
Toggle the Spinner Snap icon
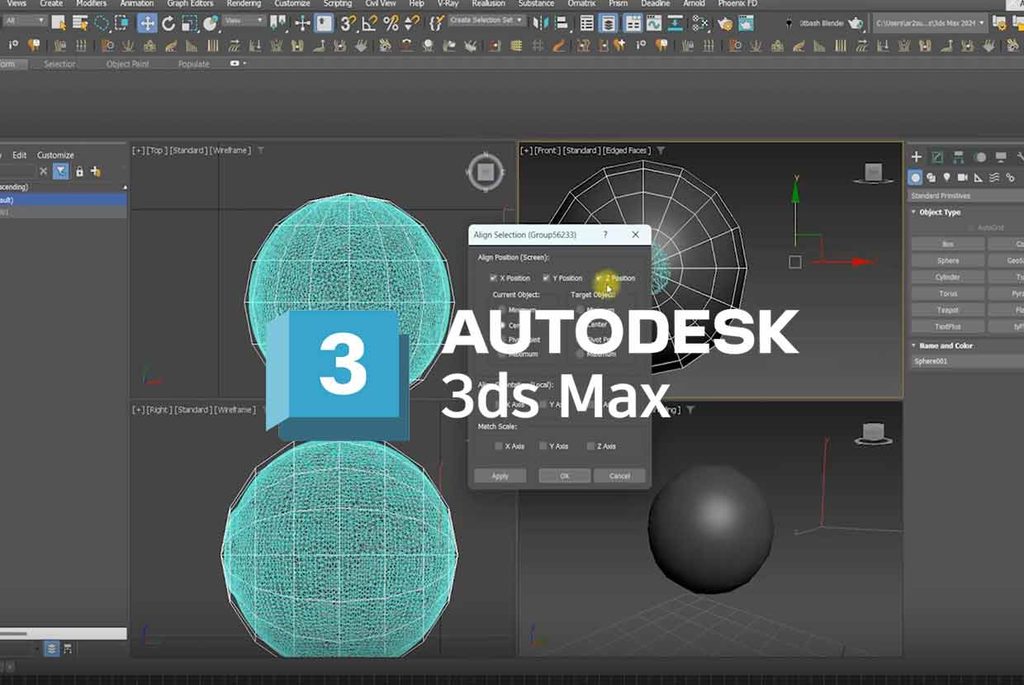pyautogui.click(x=412, y=24)
